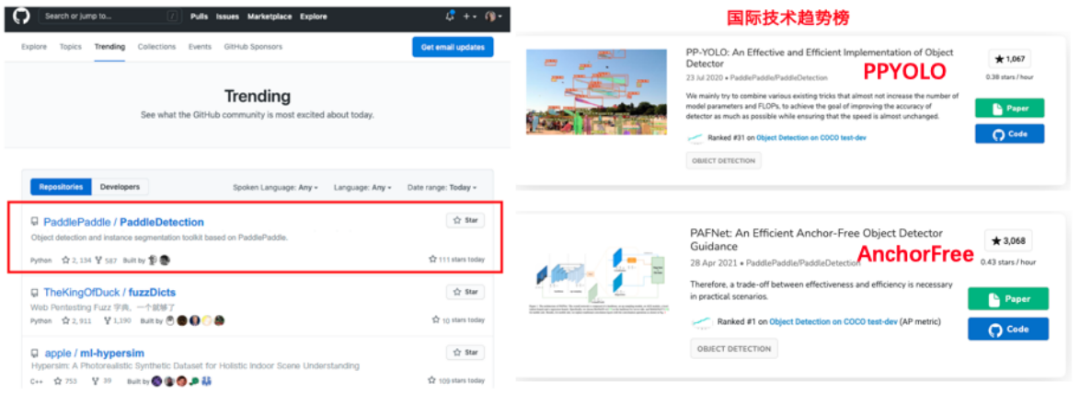Open Issues in the GitHub header
The width and height of the screenshot is (1080, 406).
click(227, 17)
